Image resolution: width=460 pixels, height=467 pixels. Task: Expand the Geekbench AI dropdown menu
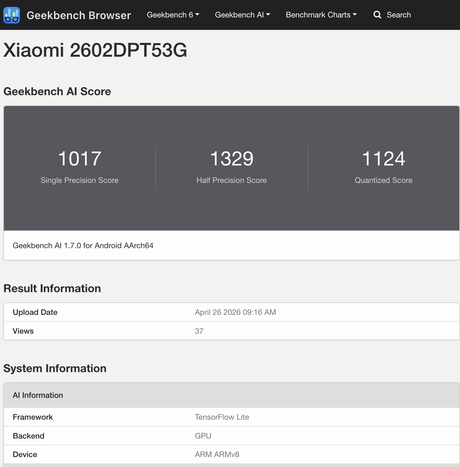point(242,15)
